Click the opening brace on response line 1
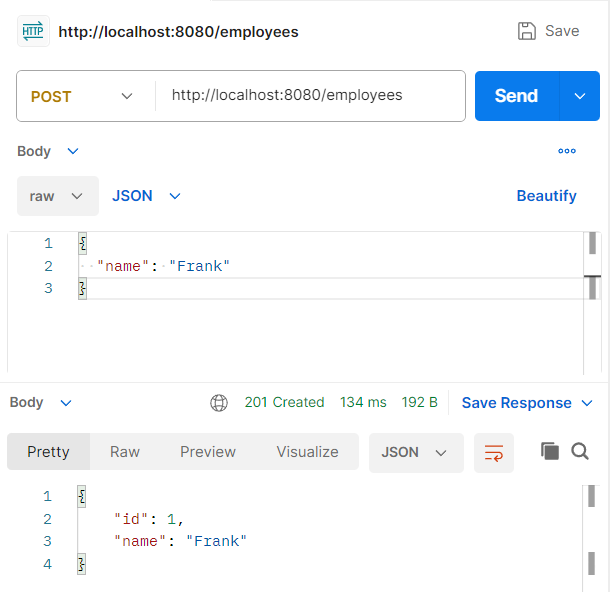 [x=82, y=497]
